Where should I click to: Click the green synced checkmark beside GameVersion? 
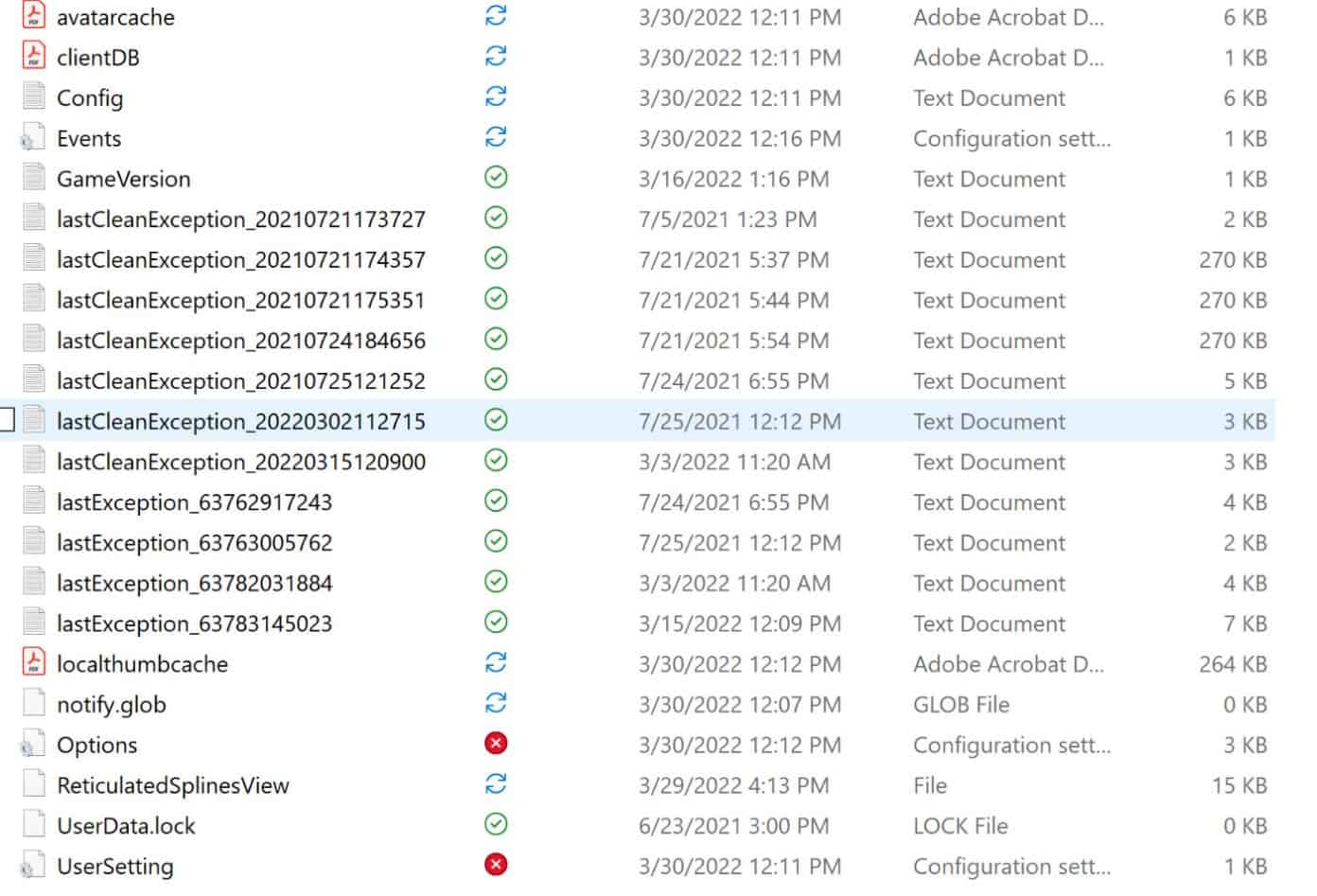[496, 178]
